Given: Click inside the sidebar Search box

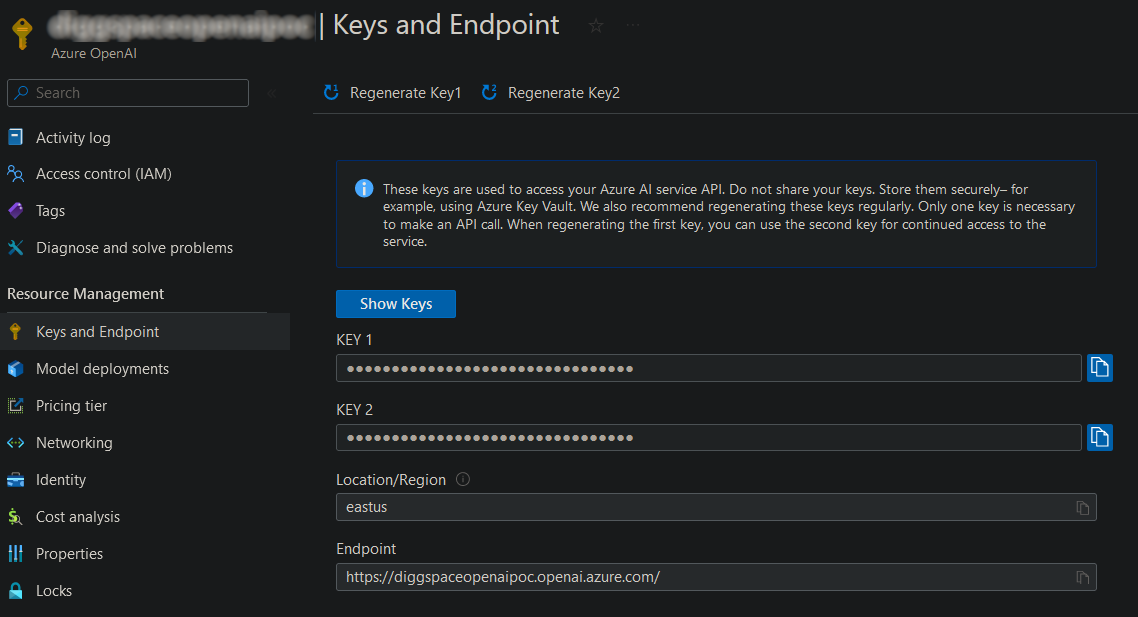Looking at the screenshot, I should (x=127, y=92).
